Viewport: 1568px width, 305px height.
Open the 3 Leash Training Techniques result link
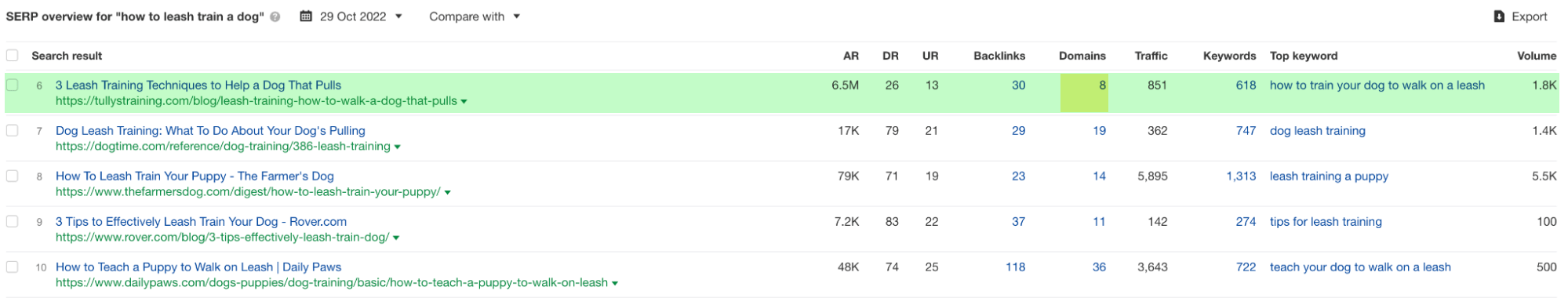click(x=198, y=85)
